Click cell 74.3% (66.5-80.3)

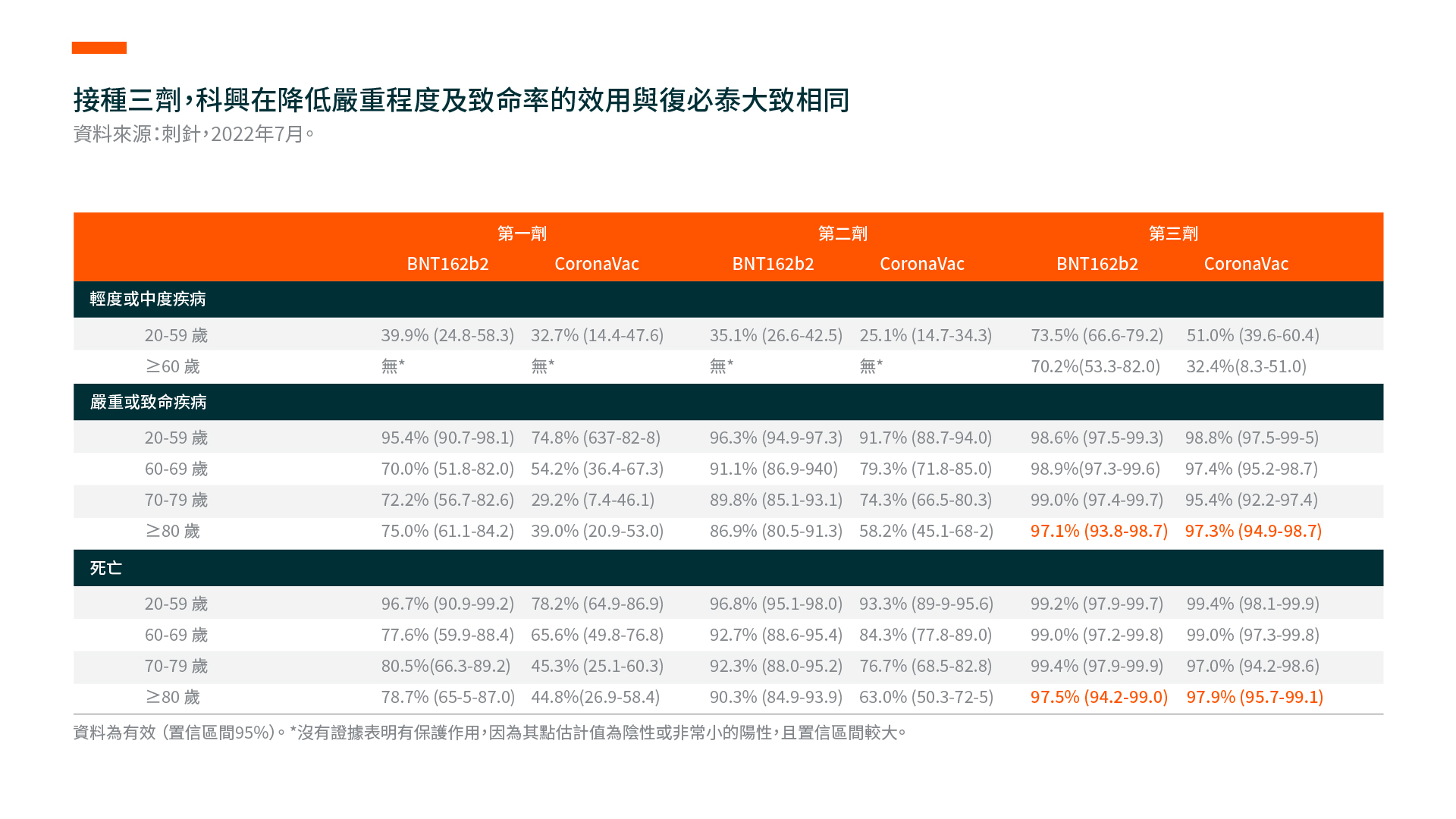925,500
